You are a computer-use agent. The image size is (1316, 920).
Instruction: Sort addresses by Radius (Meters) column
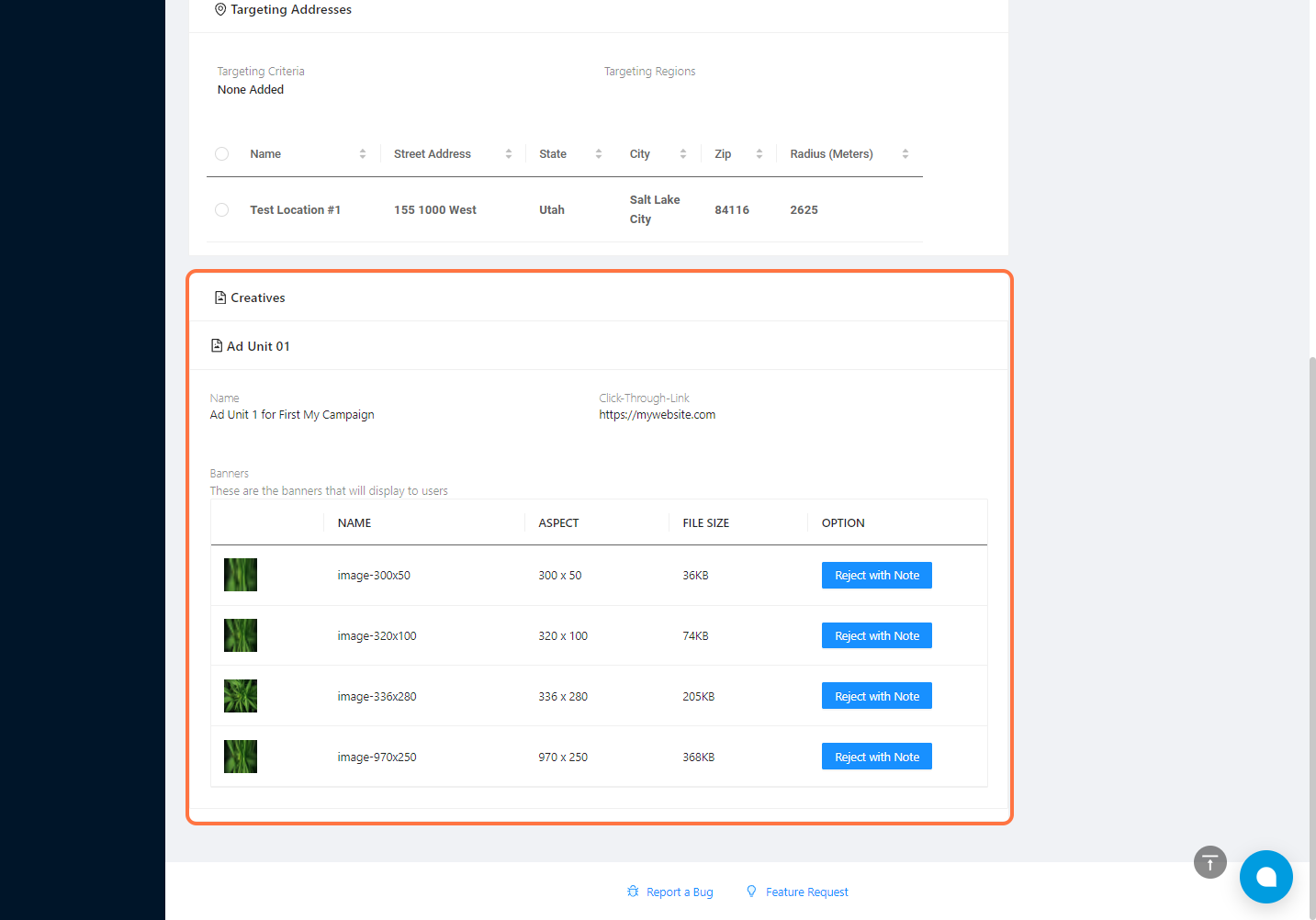[905, 154]
